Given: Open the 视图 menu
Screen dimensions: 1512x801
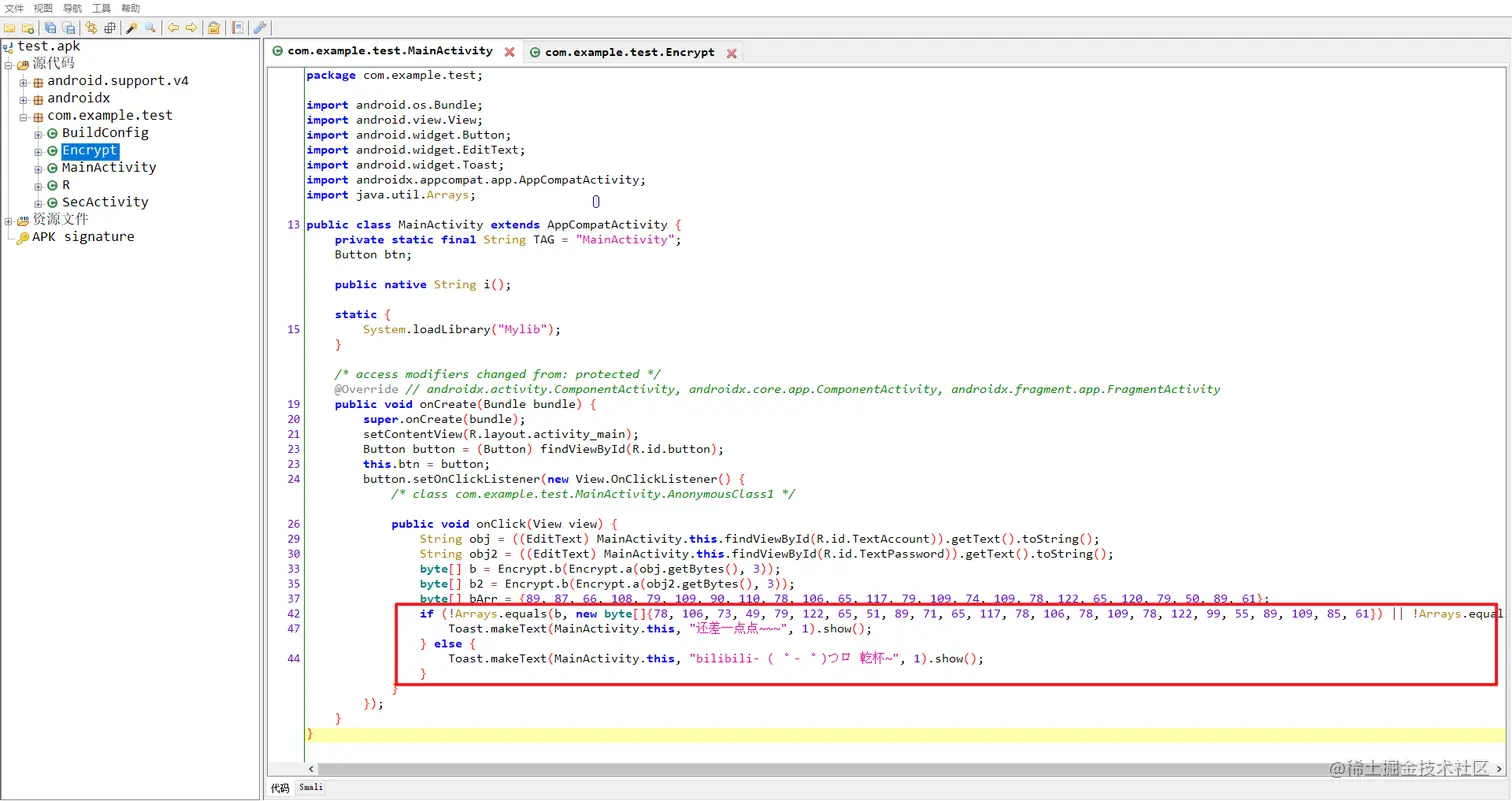Looking at the screenshot, I should pyautogui.click(x=42, y=8).
